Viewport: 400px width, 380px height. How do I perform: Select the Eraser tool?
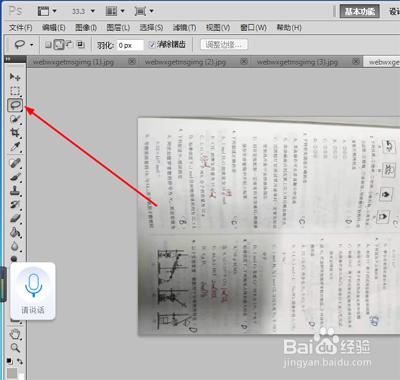(15, 218)
